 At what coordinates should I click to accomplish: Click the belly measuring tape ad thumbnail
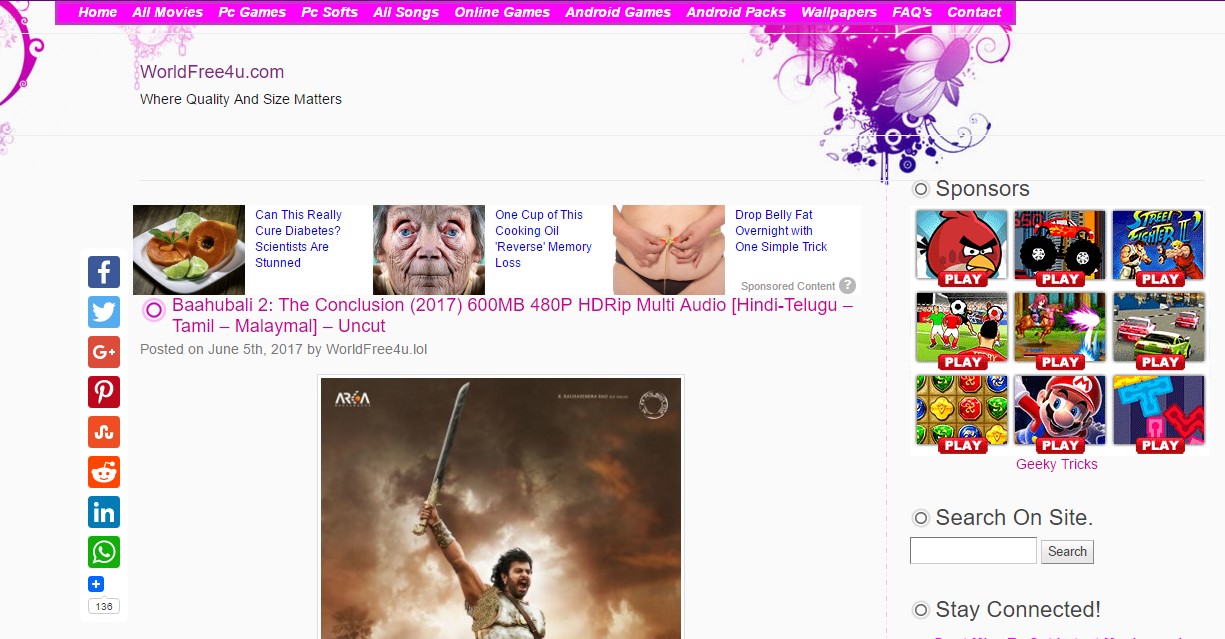669,250
